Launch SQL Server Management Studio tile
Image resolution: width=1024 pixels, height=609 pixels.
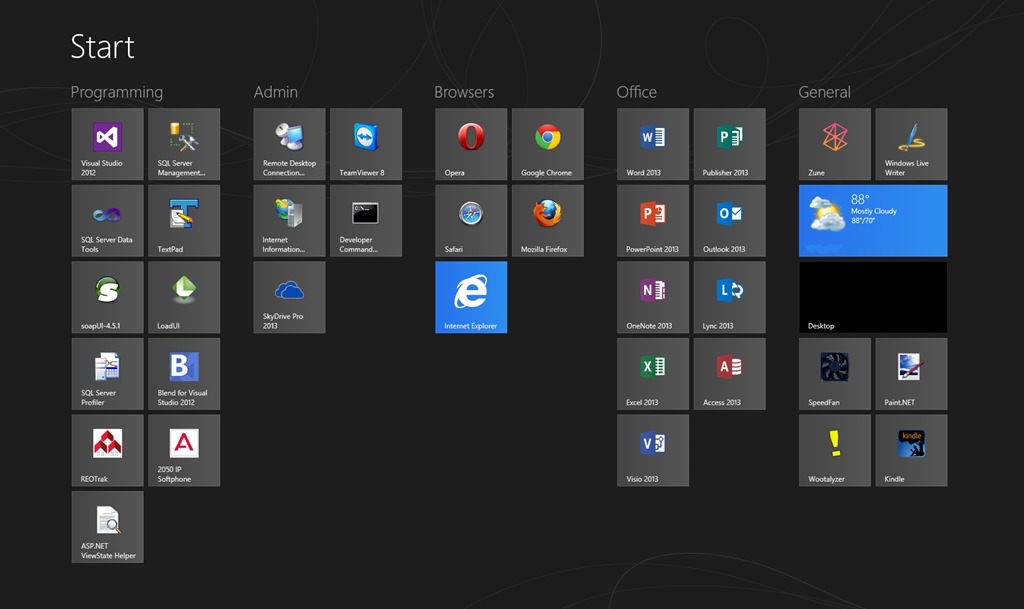point(184,144)
